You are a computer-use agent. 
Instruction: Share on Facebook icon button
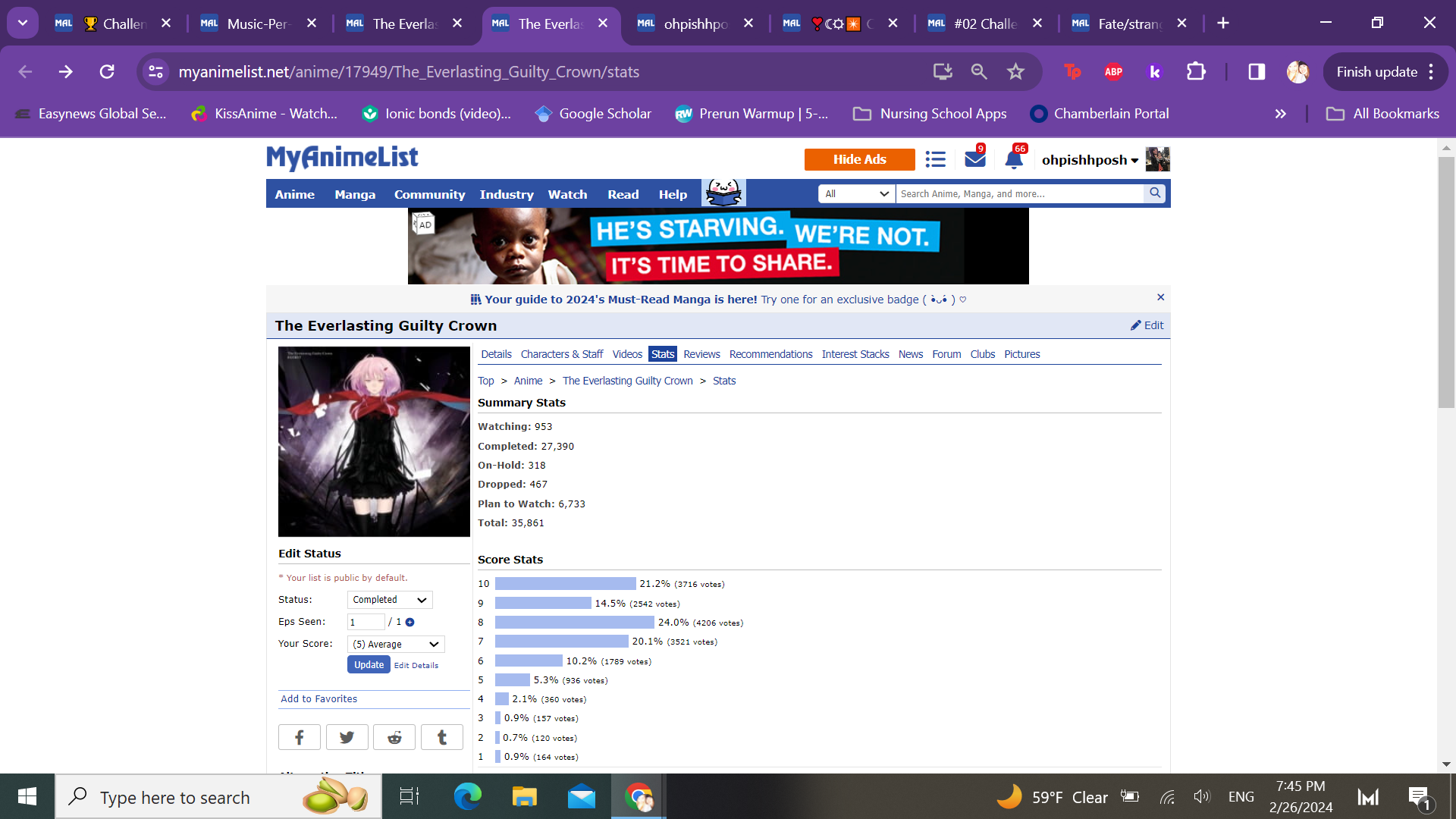[299, 737]
